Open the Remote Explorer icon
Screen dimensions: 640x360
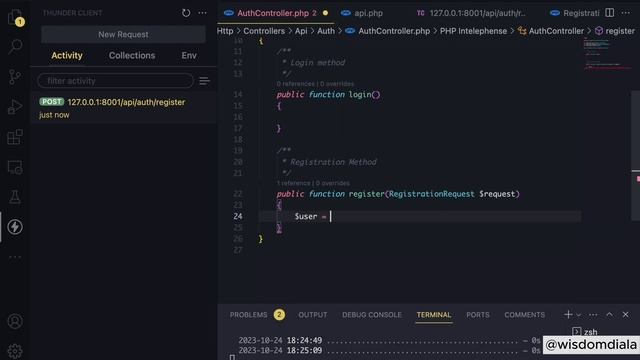tap(15, 167)
